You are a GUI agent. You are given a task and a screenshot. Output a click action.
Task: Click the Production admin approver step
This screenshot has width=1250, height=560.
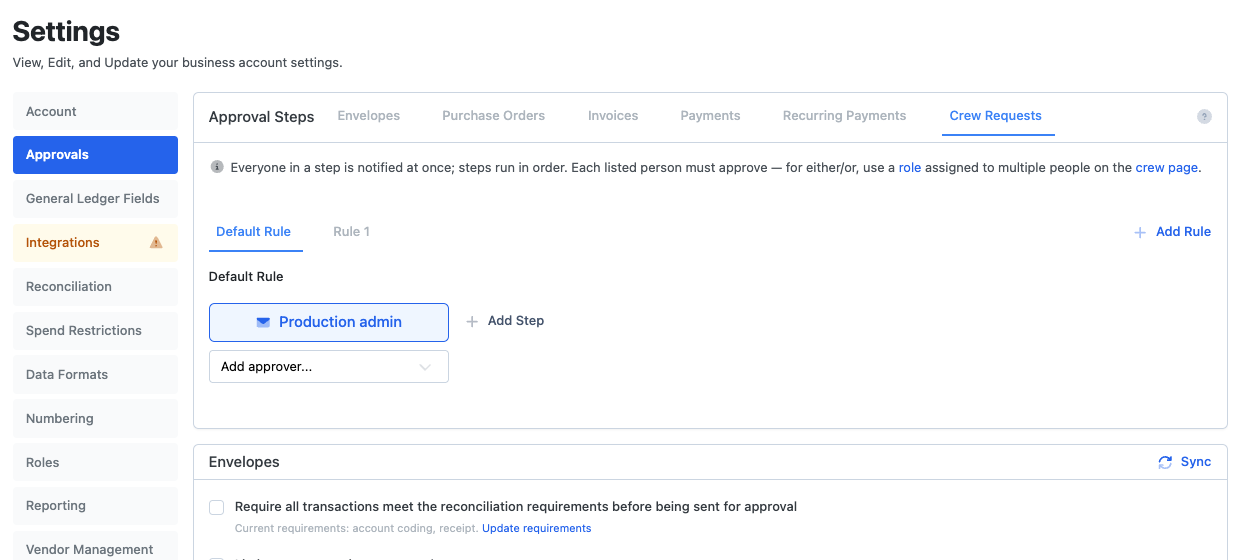329,322
